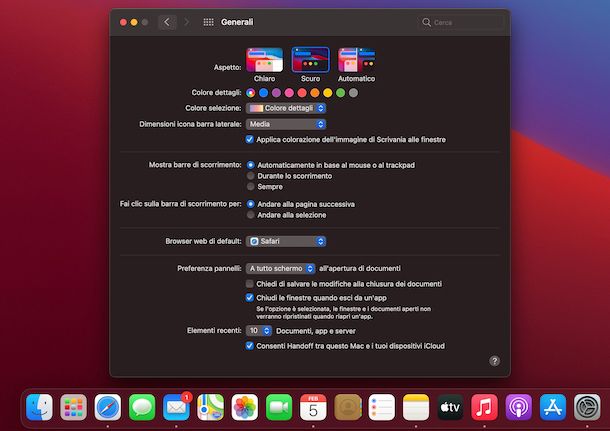
Task: Open Safari in the Dock
Action: pyautogui.click(x=108, y=407)
